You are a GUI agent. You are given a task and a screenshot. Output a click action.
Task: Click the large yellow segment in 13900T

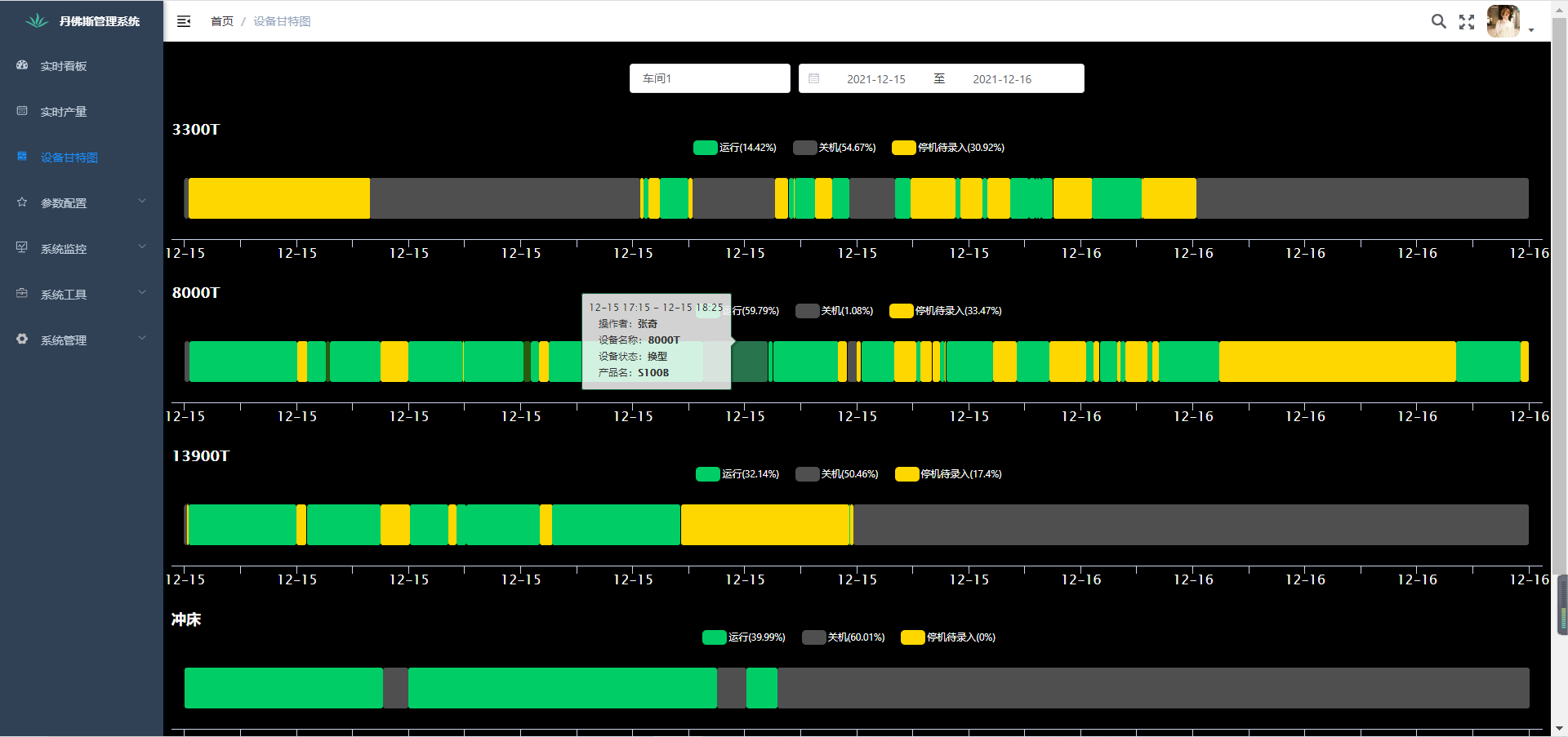pyautogui.click(x=765, y=525)
